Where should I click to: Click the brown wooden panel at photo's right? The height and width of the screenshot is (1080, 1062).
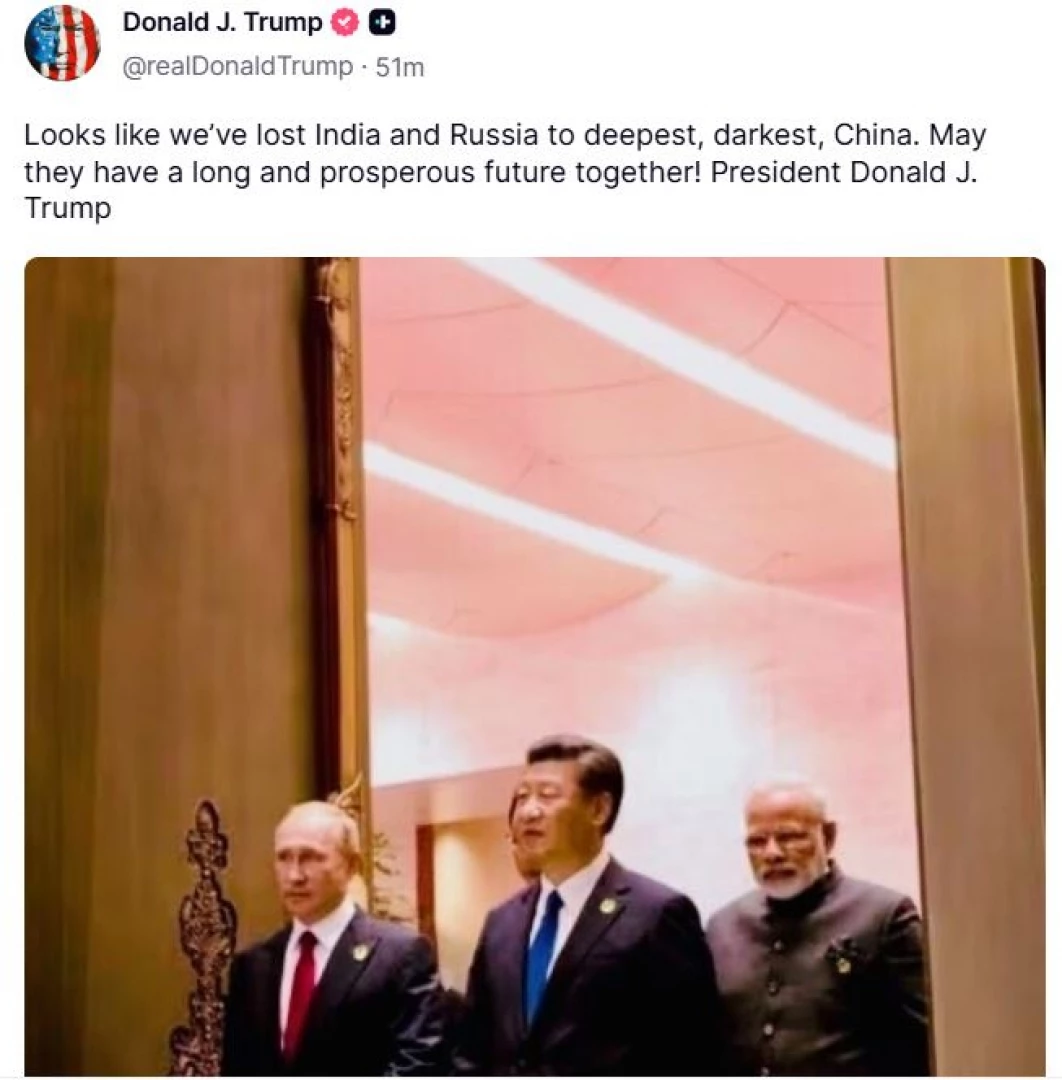(964, 661)
